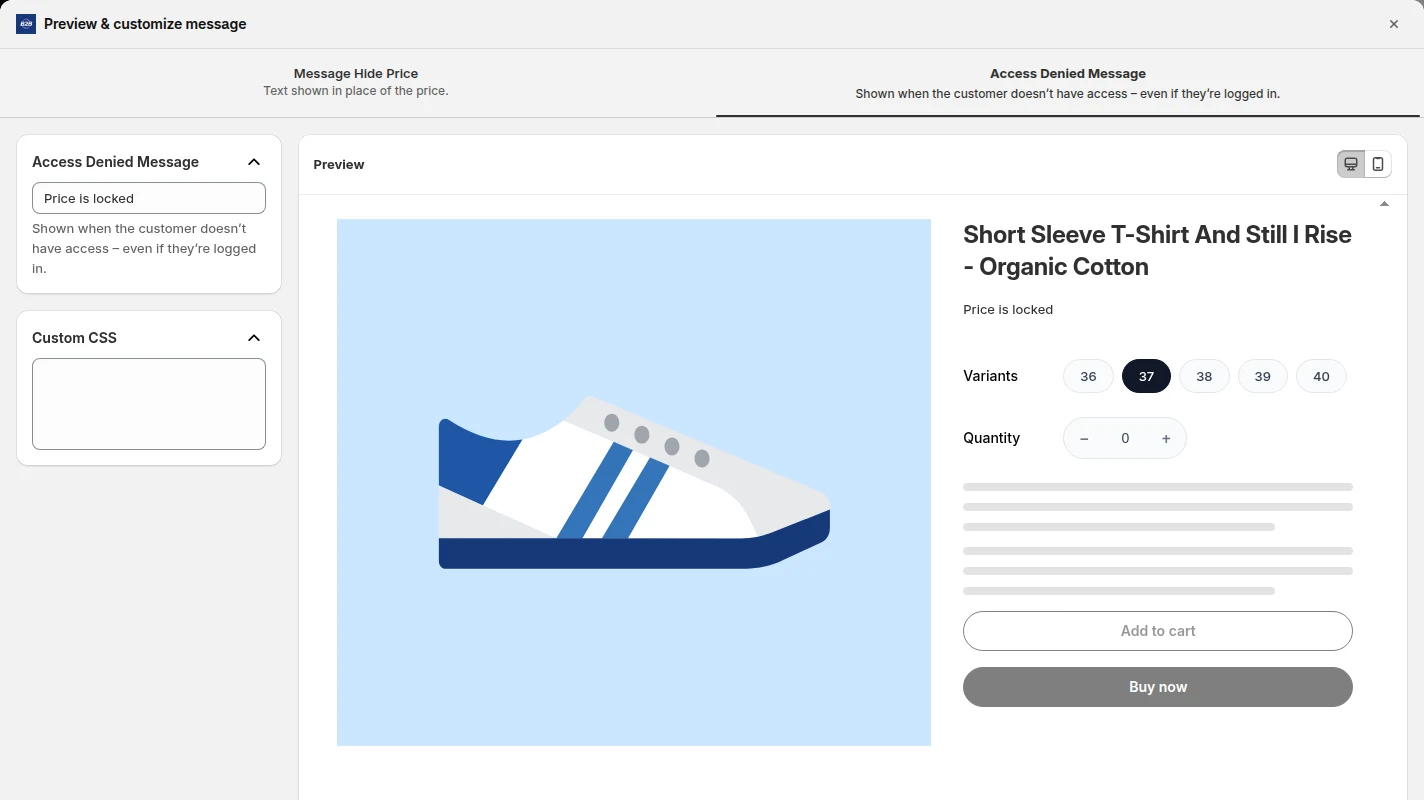Select variant size 36
The image size is (1424, 800).
pyautogui.click(x=1088, y=376)
